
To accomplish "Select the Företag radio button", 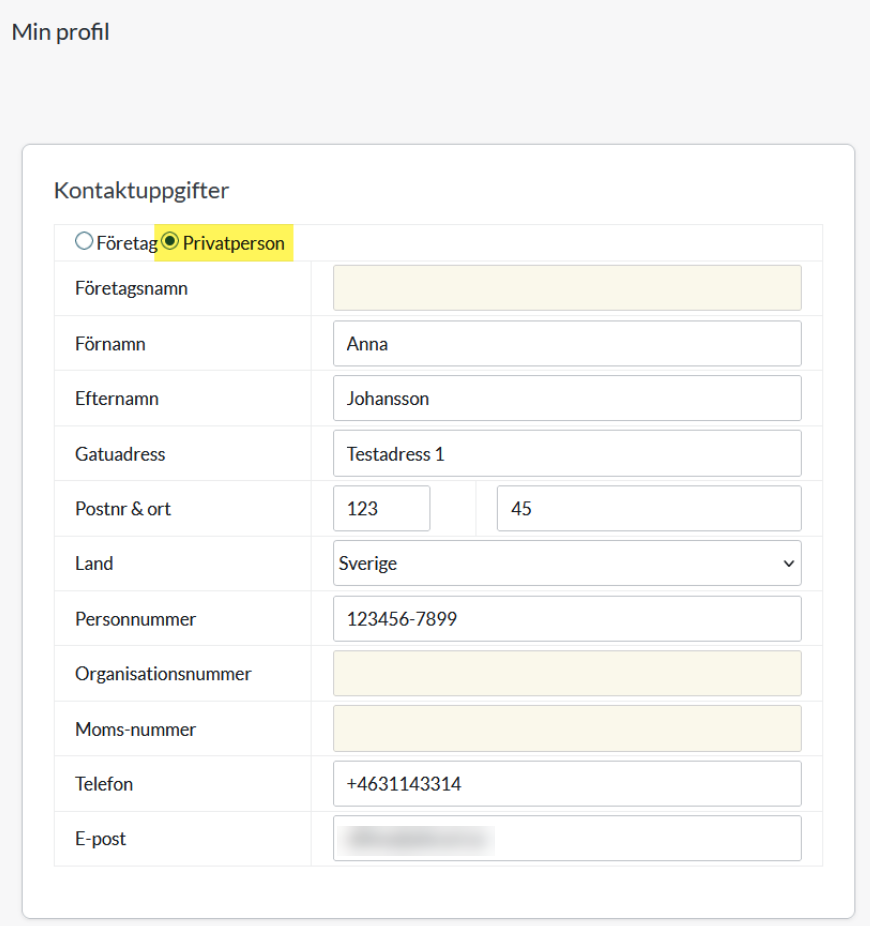I will click(x=83, y=241).
